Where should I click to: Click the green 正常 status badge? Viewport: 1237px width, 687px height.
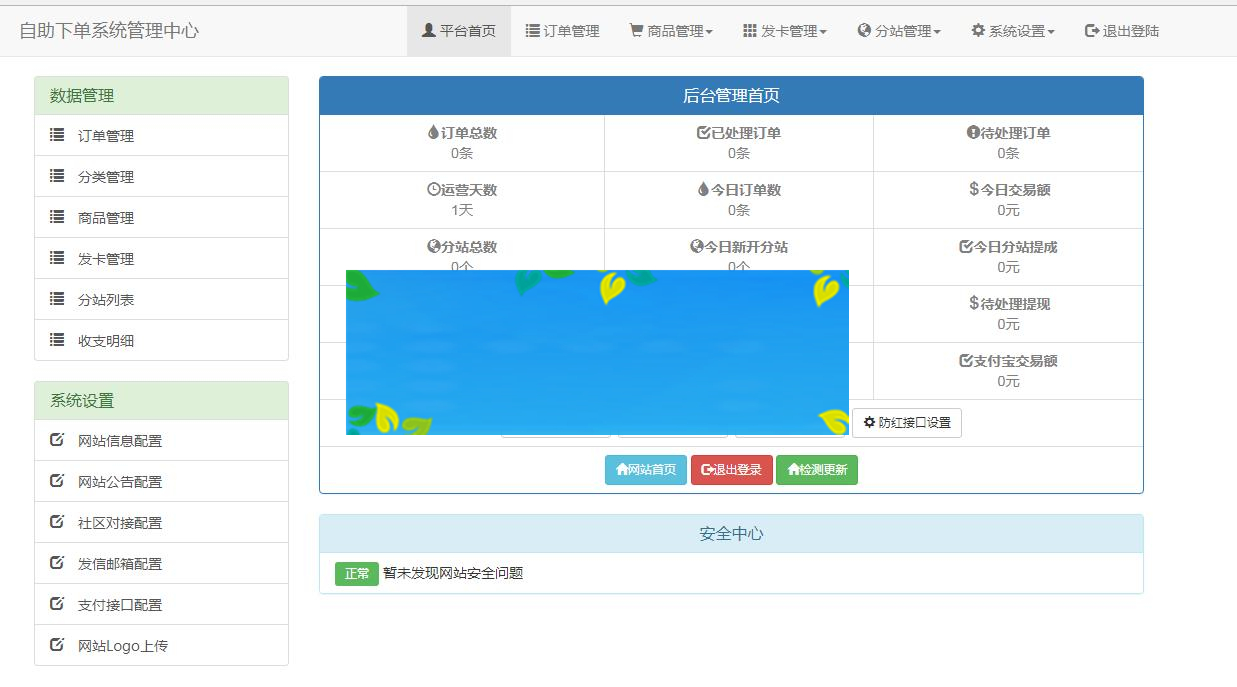(x=356, y=574)
